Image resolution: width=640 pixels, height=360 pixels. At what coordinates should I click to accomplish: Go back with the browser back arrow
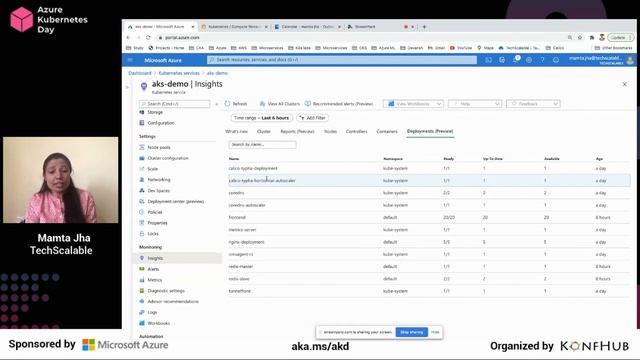pyautogui.click(x=128, y=38)
